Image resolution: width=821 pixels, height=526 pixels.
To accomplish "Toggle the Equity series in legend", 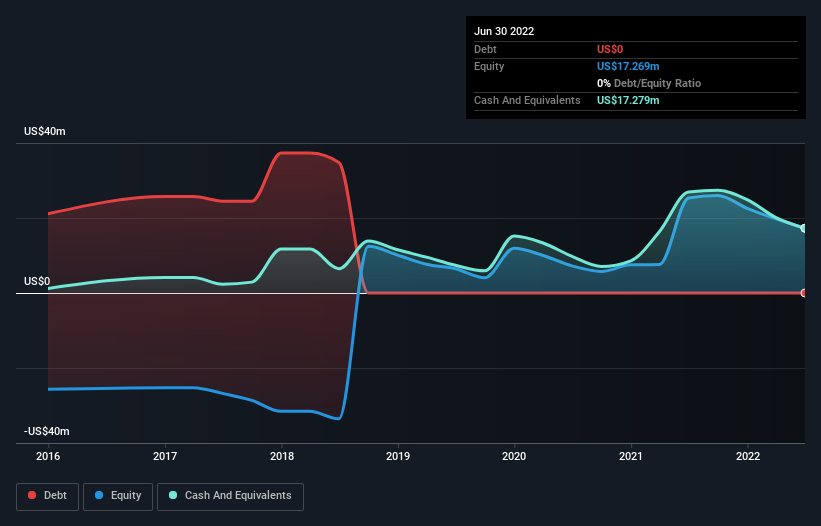I will click(118, 496).
